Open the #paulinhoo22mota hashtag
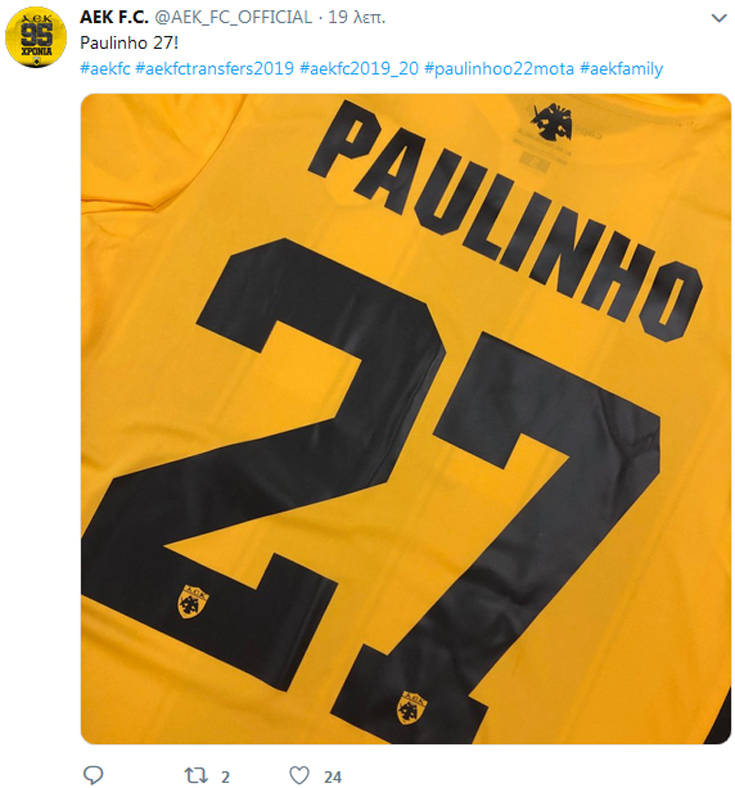The height and width of the screenshot is (788, 735). click(499, 68)
